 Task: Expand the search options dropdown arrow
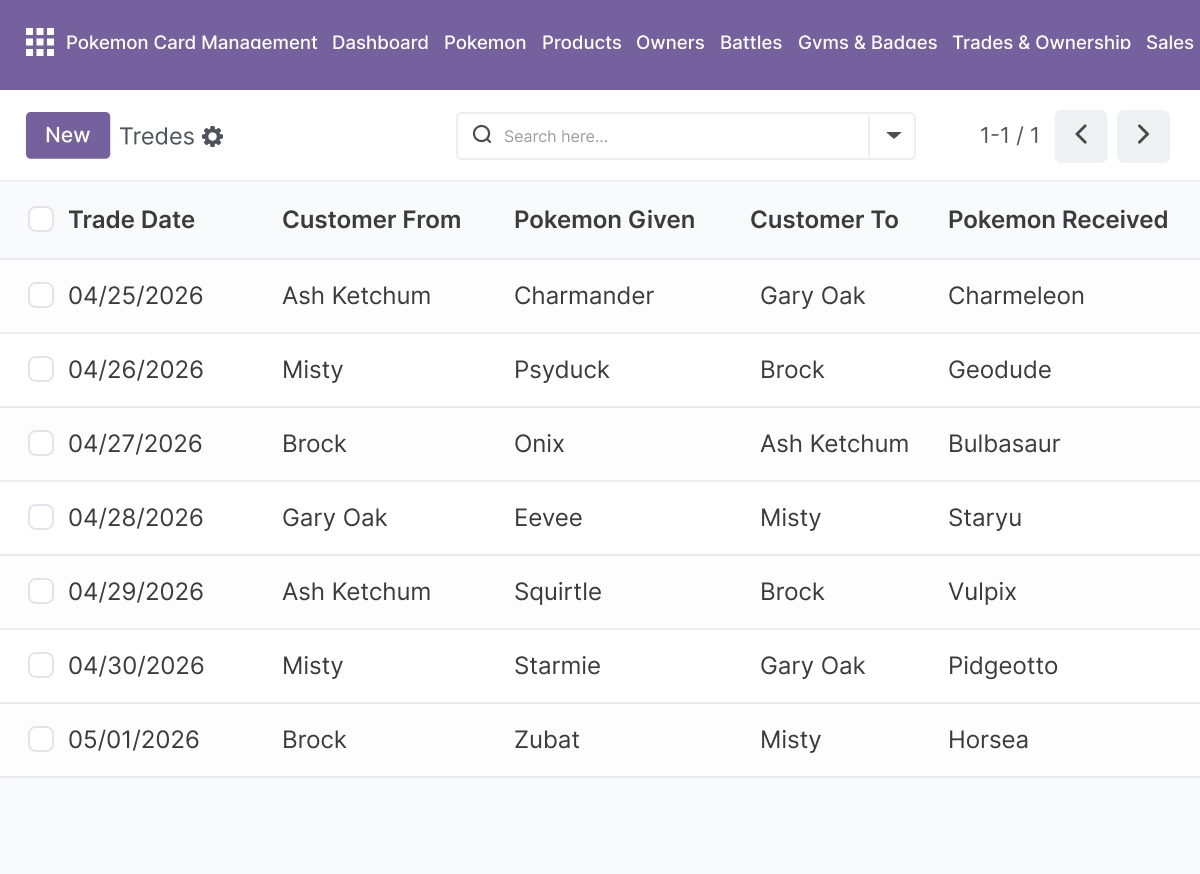[x=893, y=136]
